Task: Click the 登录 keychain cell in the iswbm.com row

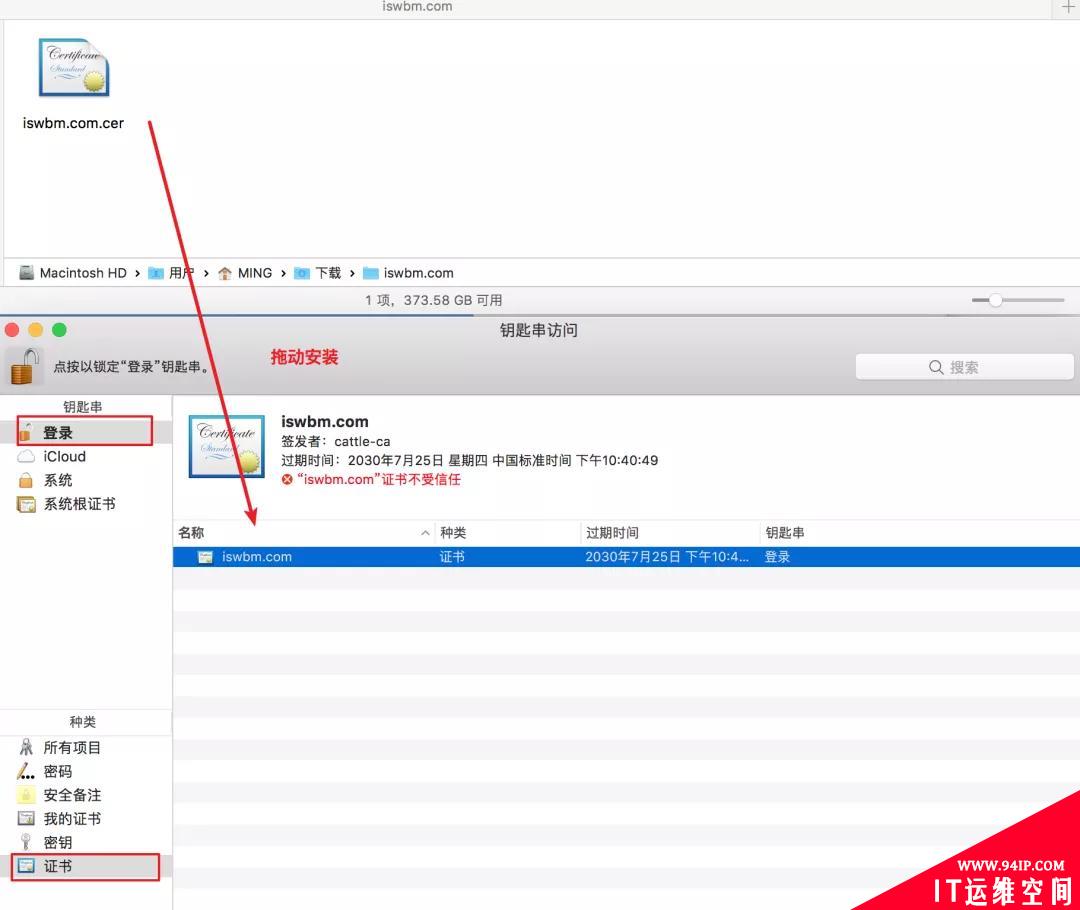Action: pyautogui.click(x=777, y=557)
